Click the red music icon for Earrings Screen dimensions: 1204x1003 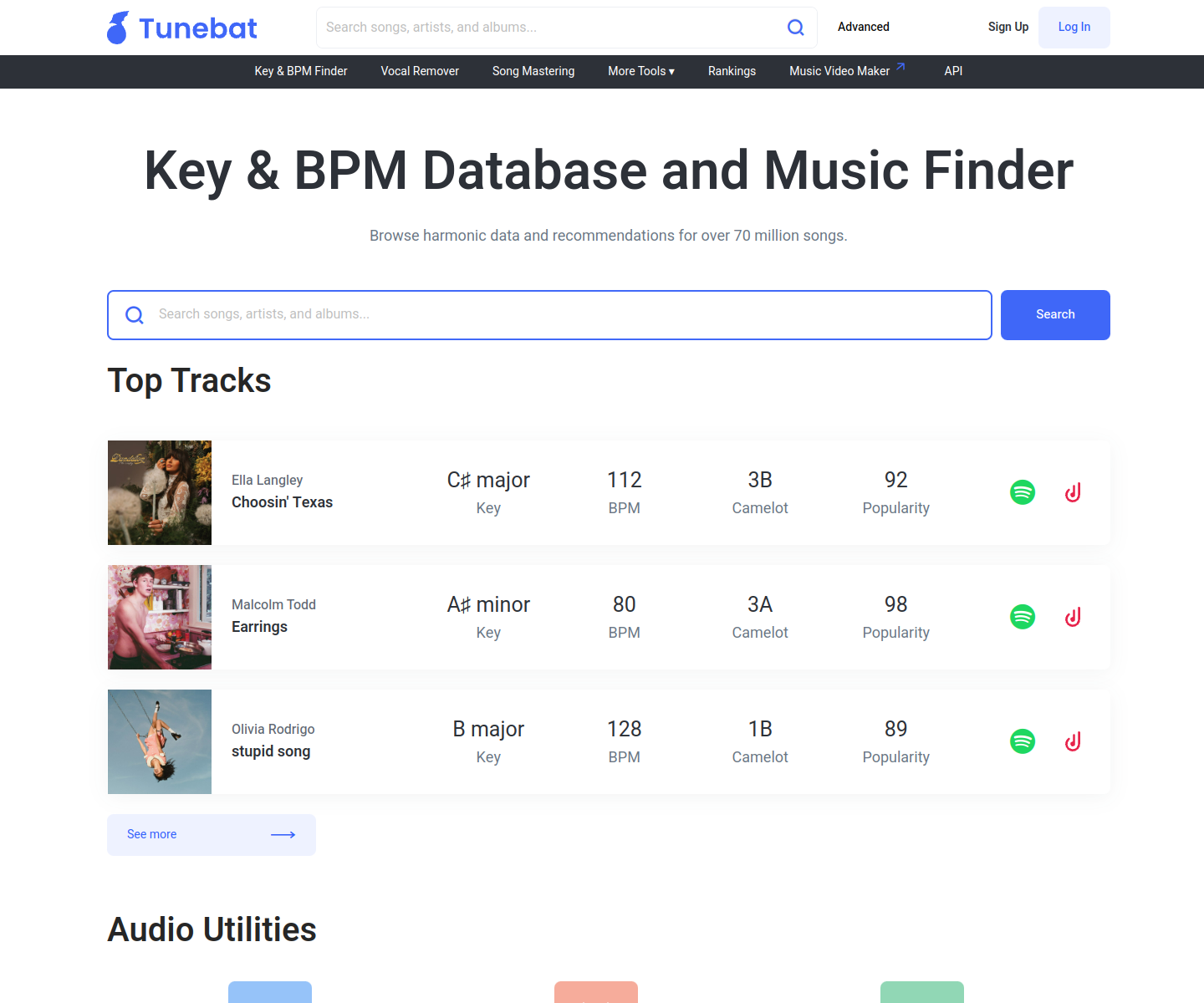(x=1073, y=617)
